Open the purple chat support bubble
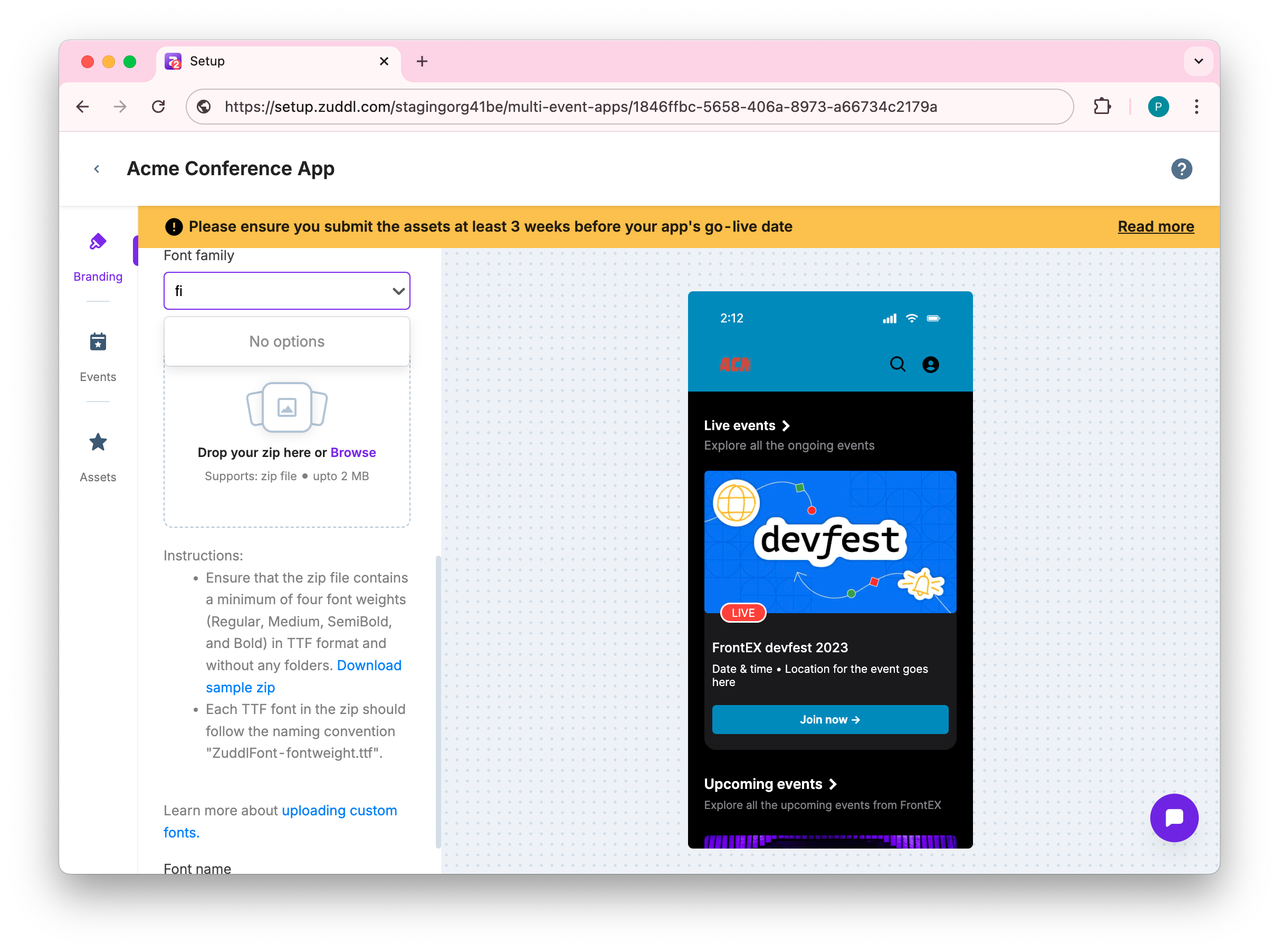The image size is (1279, 952). tap(1173, 817)
